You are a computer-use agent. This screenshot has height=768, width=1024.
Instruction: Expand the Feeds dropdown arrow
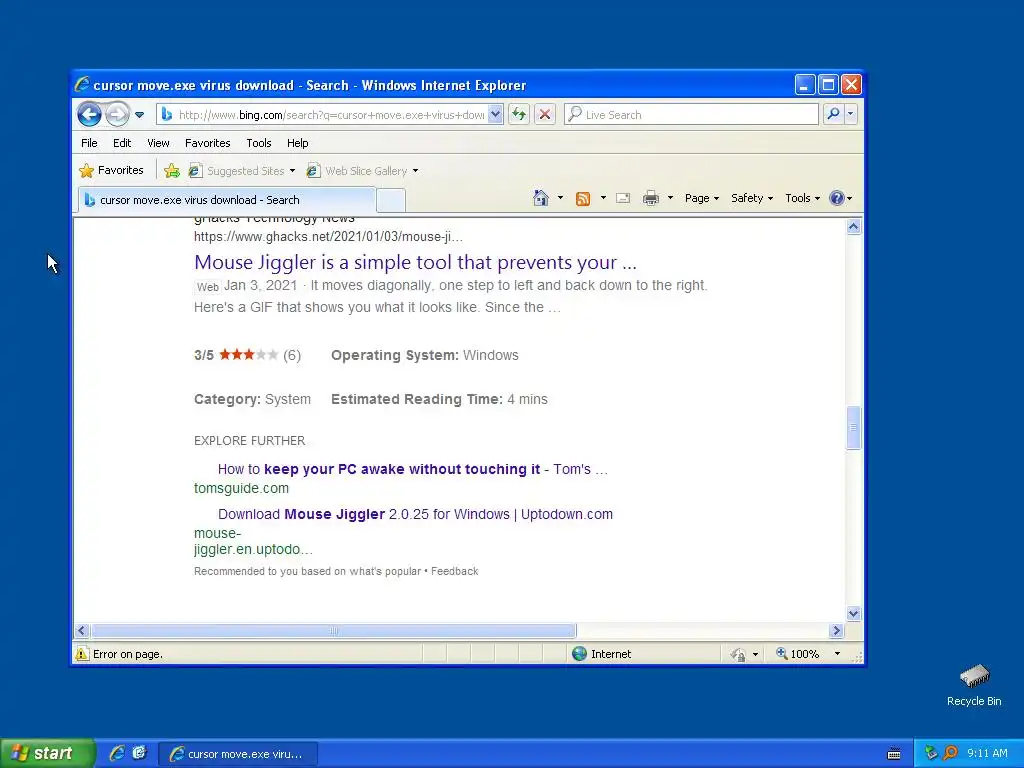[603, 198]
